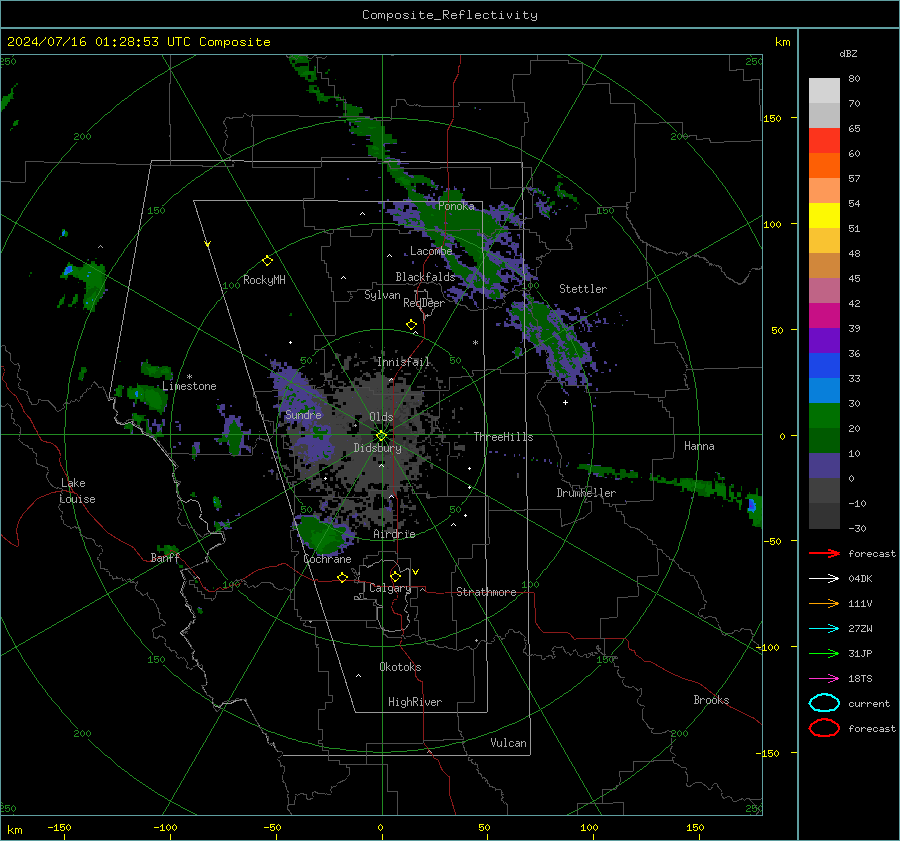This screenshot has height=841, width=900.
Task: Click the Composite_Reflectivity title text
Action: pos(450,15)
